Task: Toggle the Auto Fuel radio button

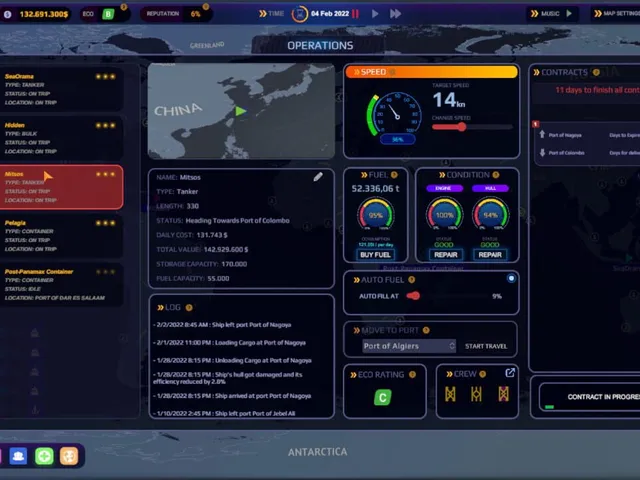Action: (511, 279)
